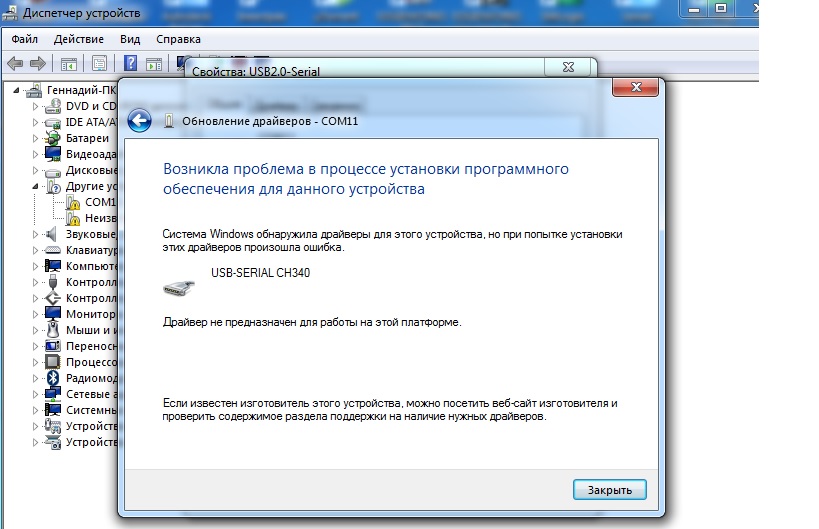The height and width of the screenshot is (529, 819).
Task: Minimize the Device Manager window
Action: point(694,9)
